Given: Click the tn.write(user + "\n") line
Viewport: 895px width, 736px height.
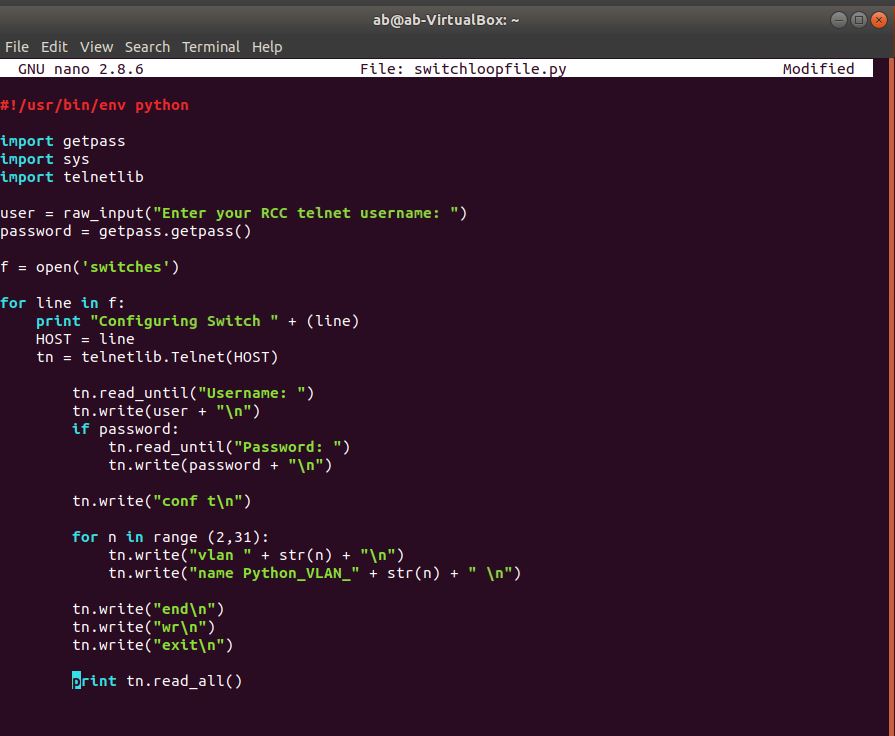Looking at the screenshot, I should 166,411.
